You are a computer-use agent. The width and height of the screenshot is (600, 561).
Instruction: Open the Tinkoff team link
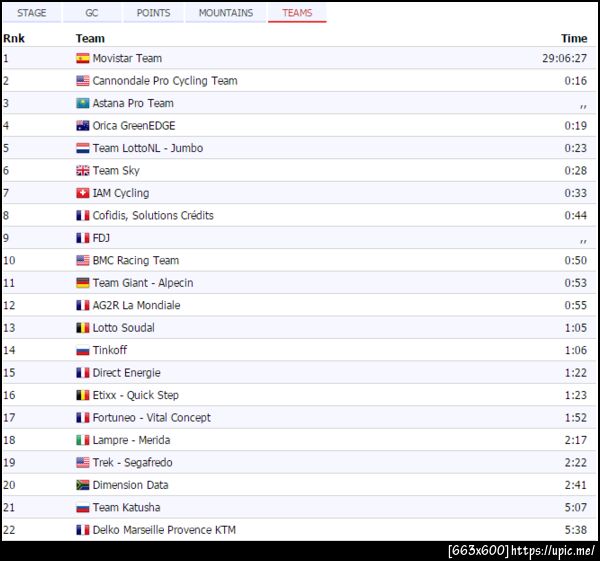pos(109,350)
